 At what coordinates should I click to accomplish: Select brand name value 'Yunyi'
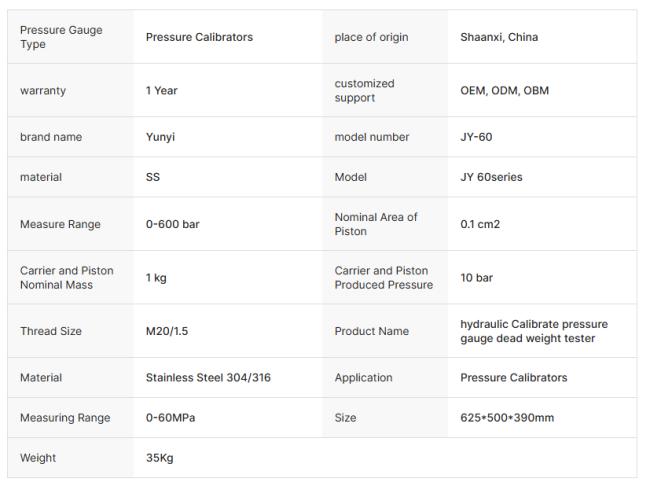(x=160, y=137)
